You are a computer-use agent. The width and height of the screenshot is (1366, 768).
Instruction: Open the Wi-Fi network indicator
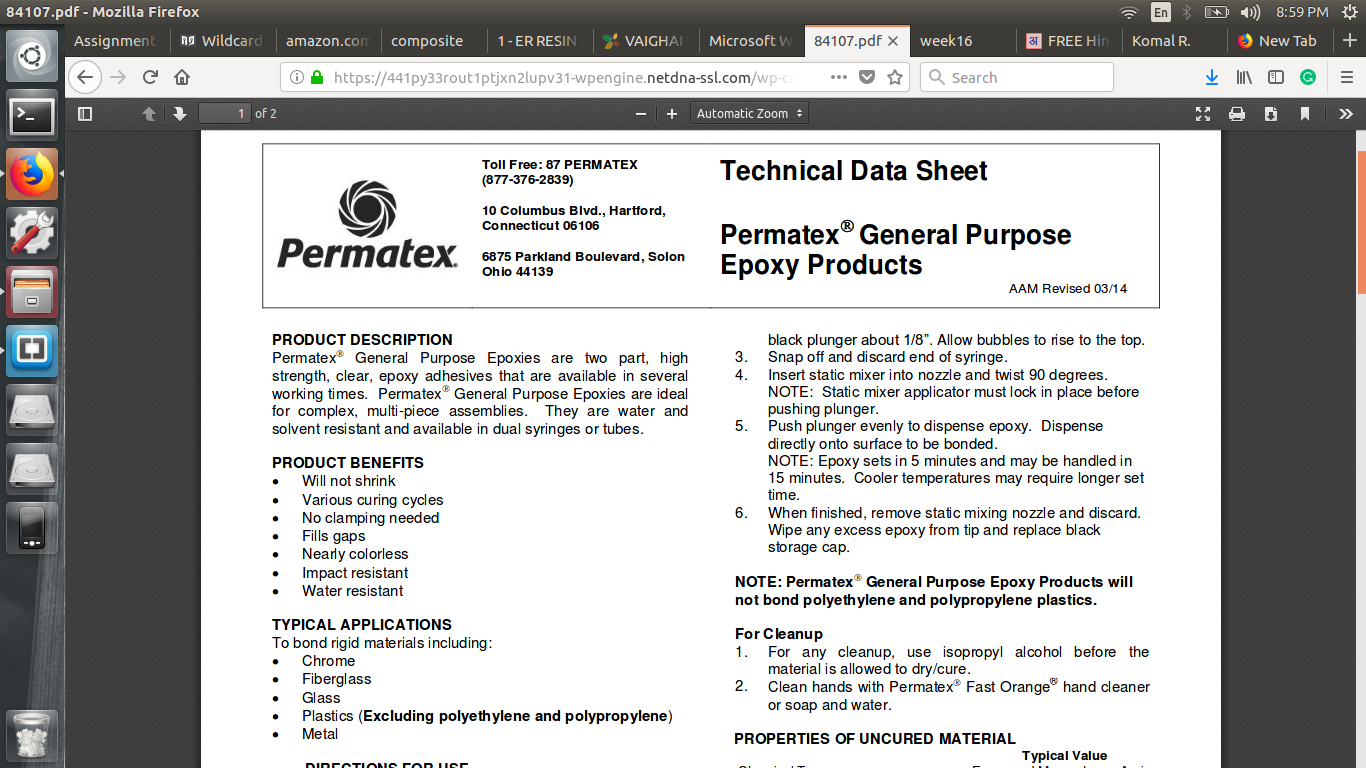(1129, 12)
